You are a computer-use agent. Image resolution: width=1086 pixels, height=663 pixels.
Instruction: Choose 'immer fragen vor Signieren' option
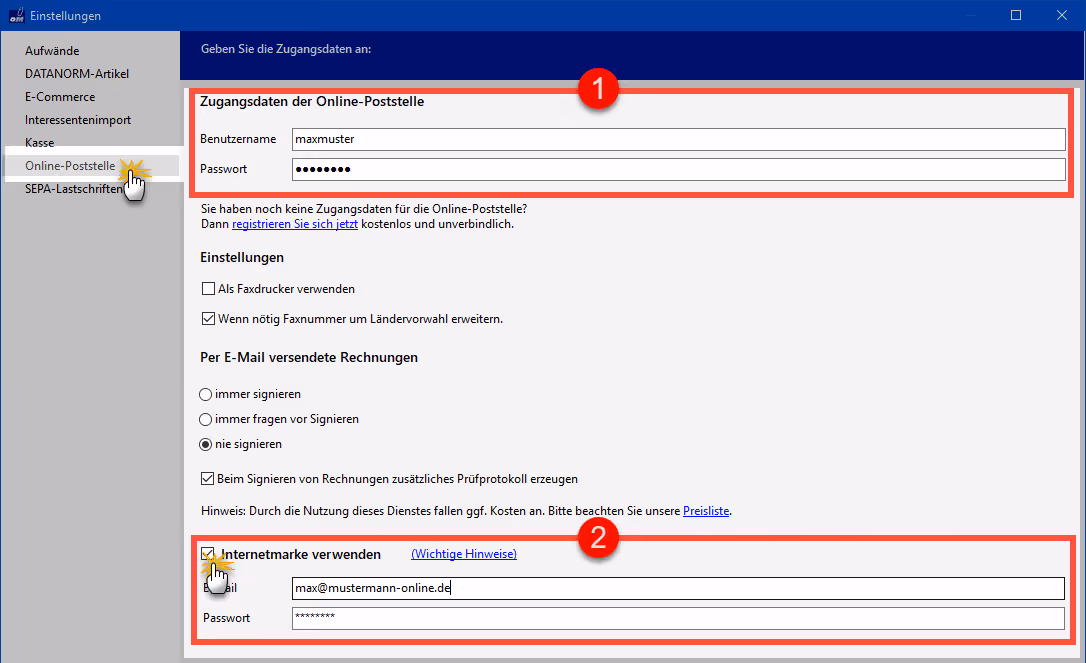click(x=205, y=419)
